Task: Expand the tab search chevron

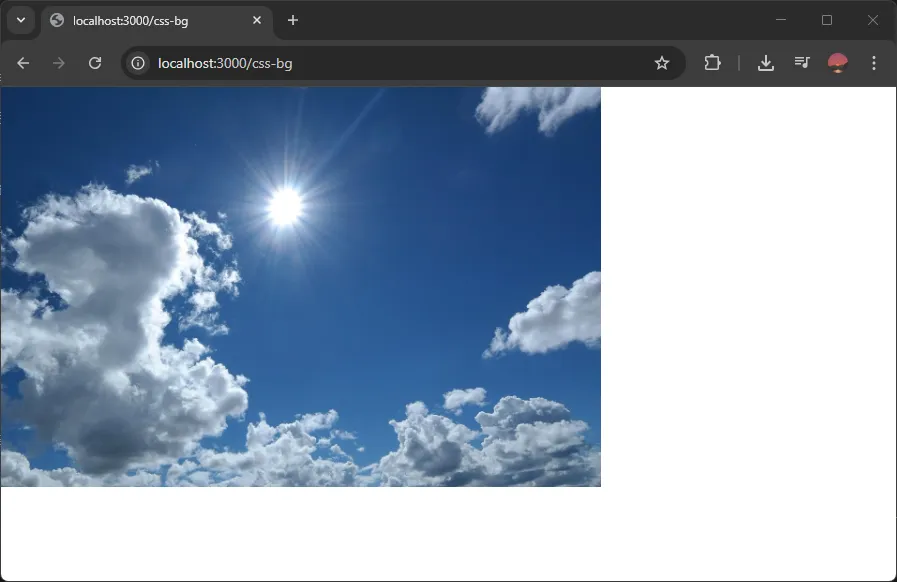Action: [20, 20]
